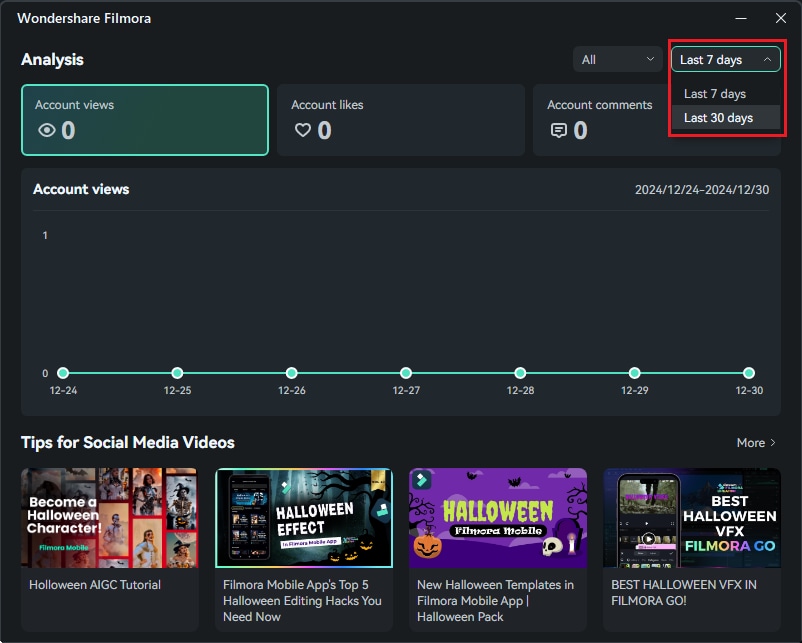Select the Account views card
802x643 pixels.
click(145, 120)
